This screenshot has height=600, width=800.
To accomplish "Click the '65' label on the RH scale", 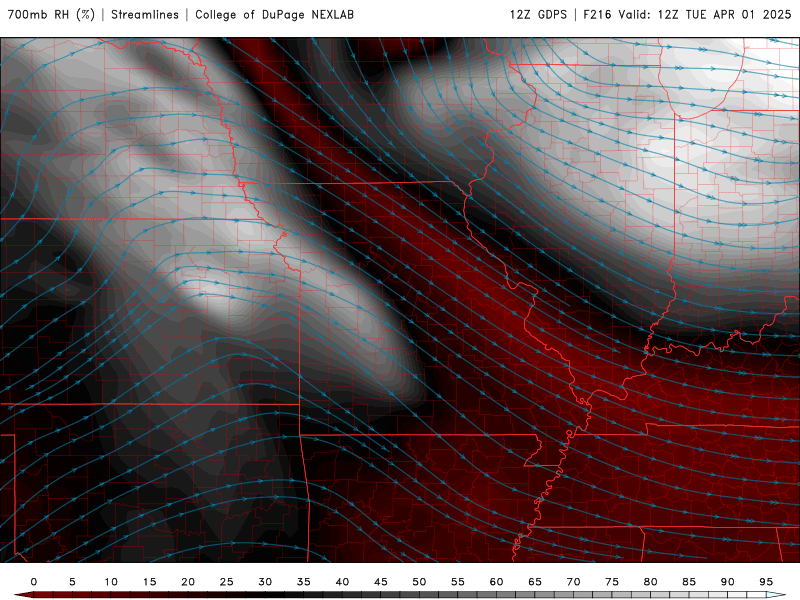I will [x=535, y=582].
